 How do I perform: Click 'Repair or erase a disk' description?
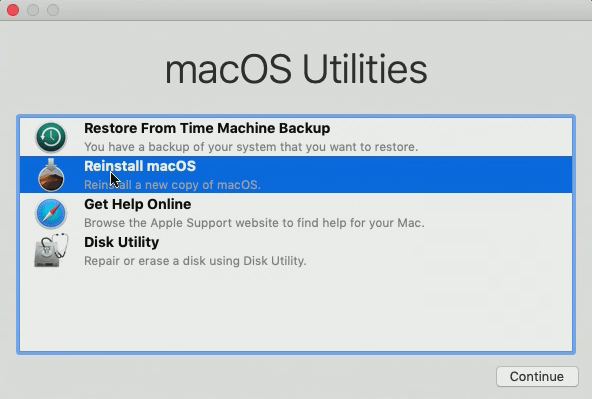pos(195,261)
